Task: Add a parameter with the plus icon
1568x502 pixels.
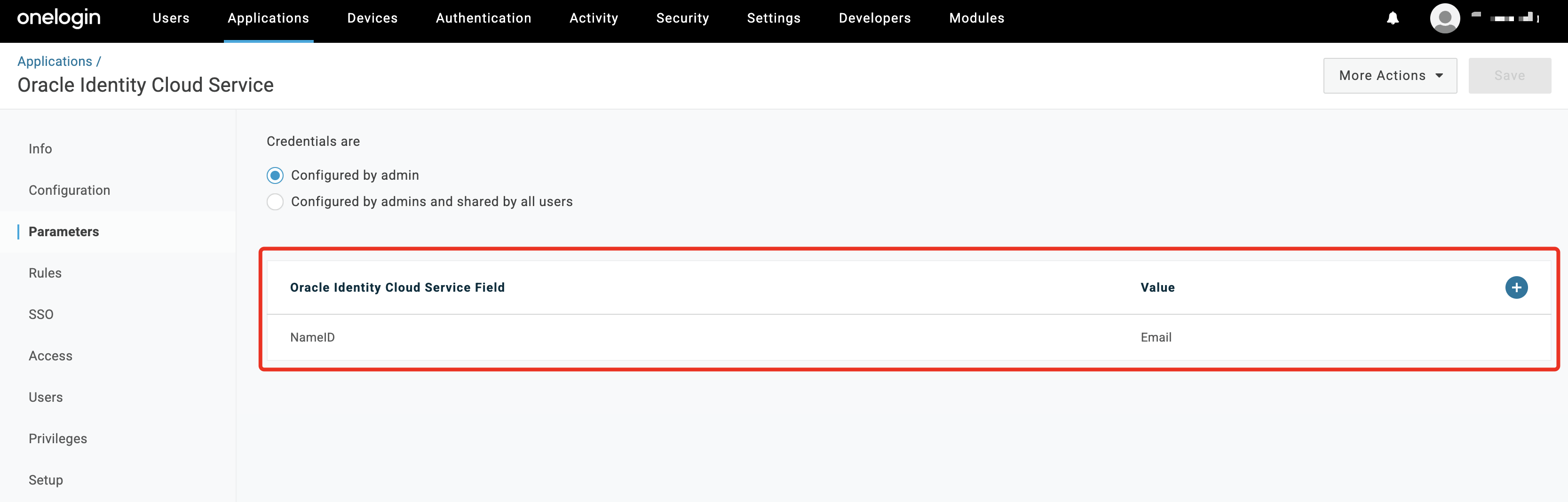Action: [x=1516, y=287]
